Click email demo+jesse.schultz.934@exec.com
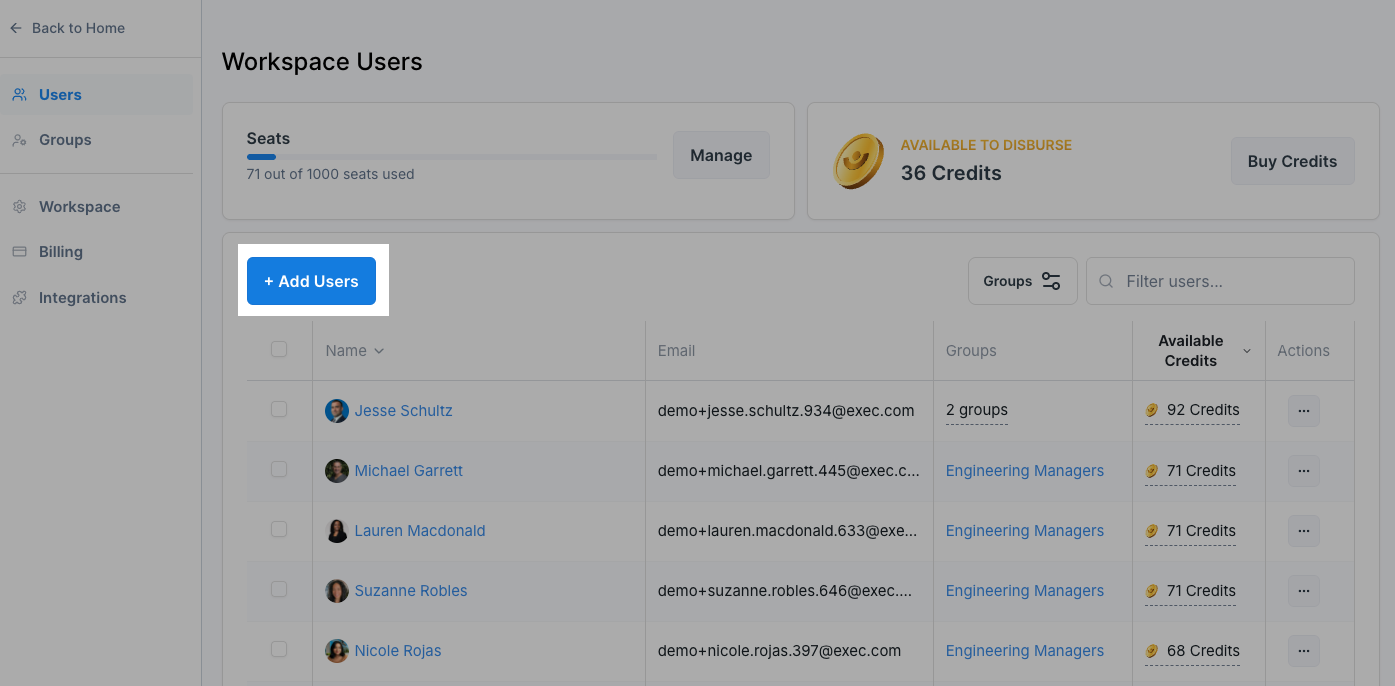Viewport: 1395px width, 686px height. [786, 411]
